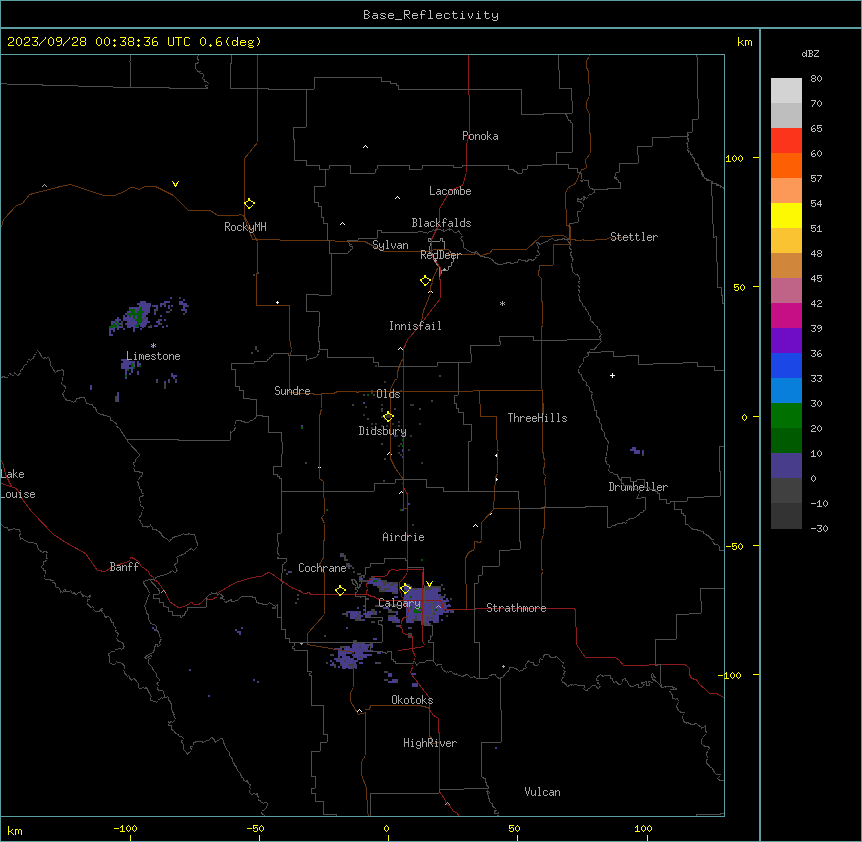
Task: Select the magenta 42 dBZ legend swatch
Action: pos(786,315)
